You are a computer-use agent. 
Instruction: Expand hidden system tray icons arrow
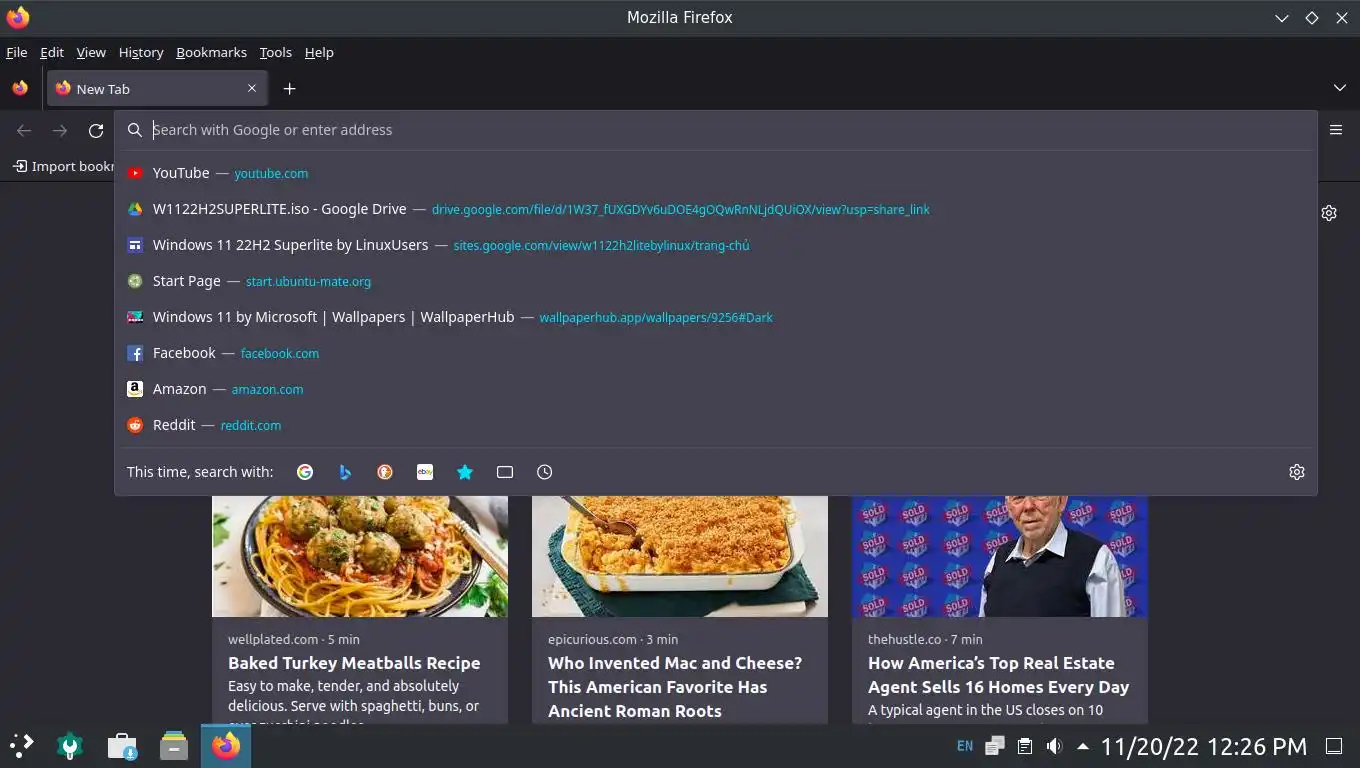[x=1082, y=746]
